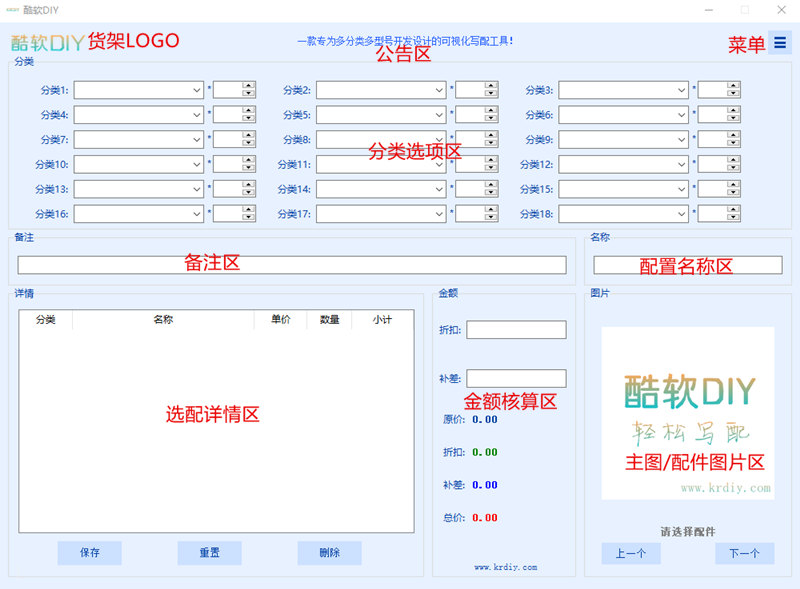Increase the 分类1 quantity spinner

coord(248,86)
